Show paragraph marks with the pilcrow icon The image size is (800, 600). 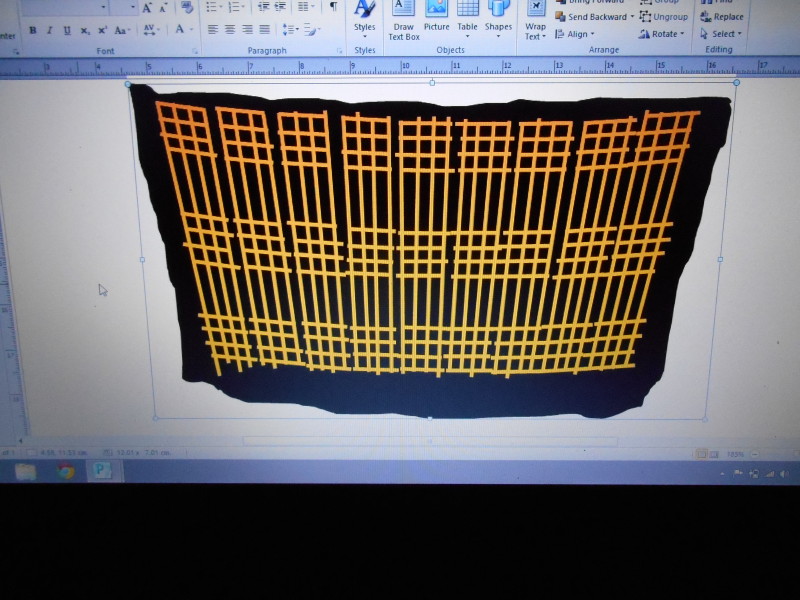click(333, 7)
